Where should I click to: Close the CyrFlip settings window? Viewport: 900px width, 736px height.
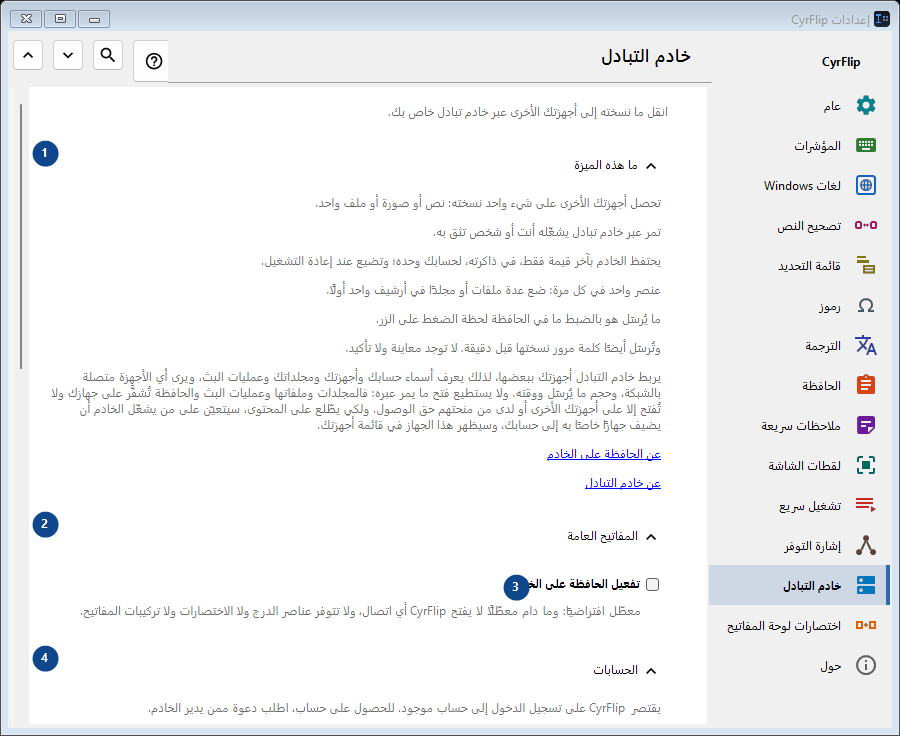click(26, 19)
